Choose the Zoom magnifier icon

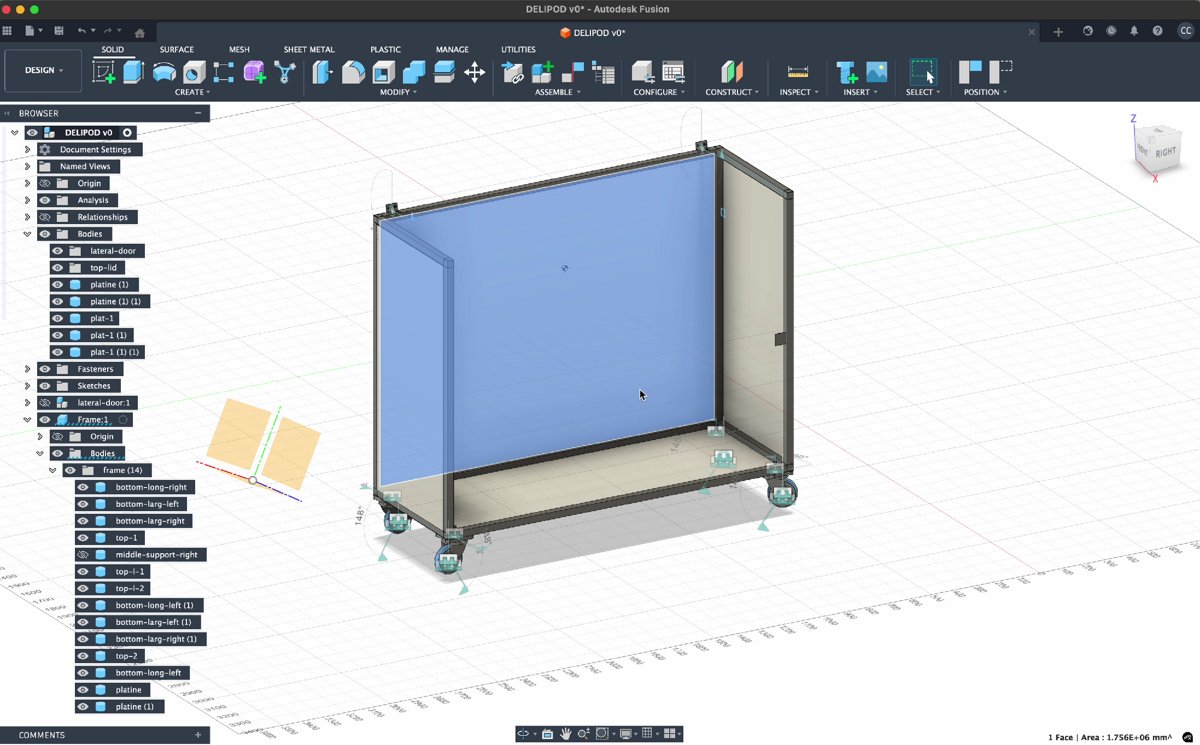[x=583, y=734]
